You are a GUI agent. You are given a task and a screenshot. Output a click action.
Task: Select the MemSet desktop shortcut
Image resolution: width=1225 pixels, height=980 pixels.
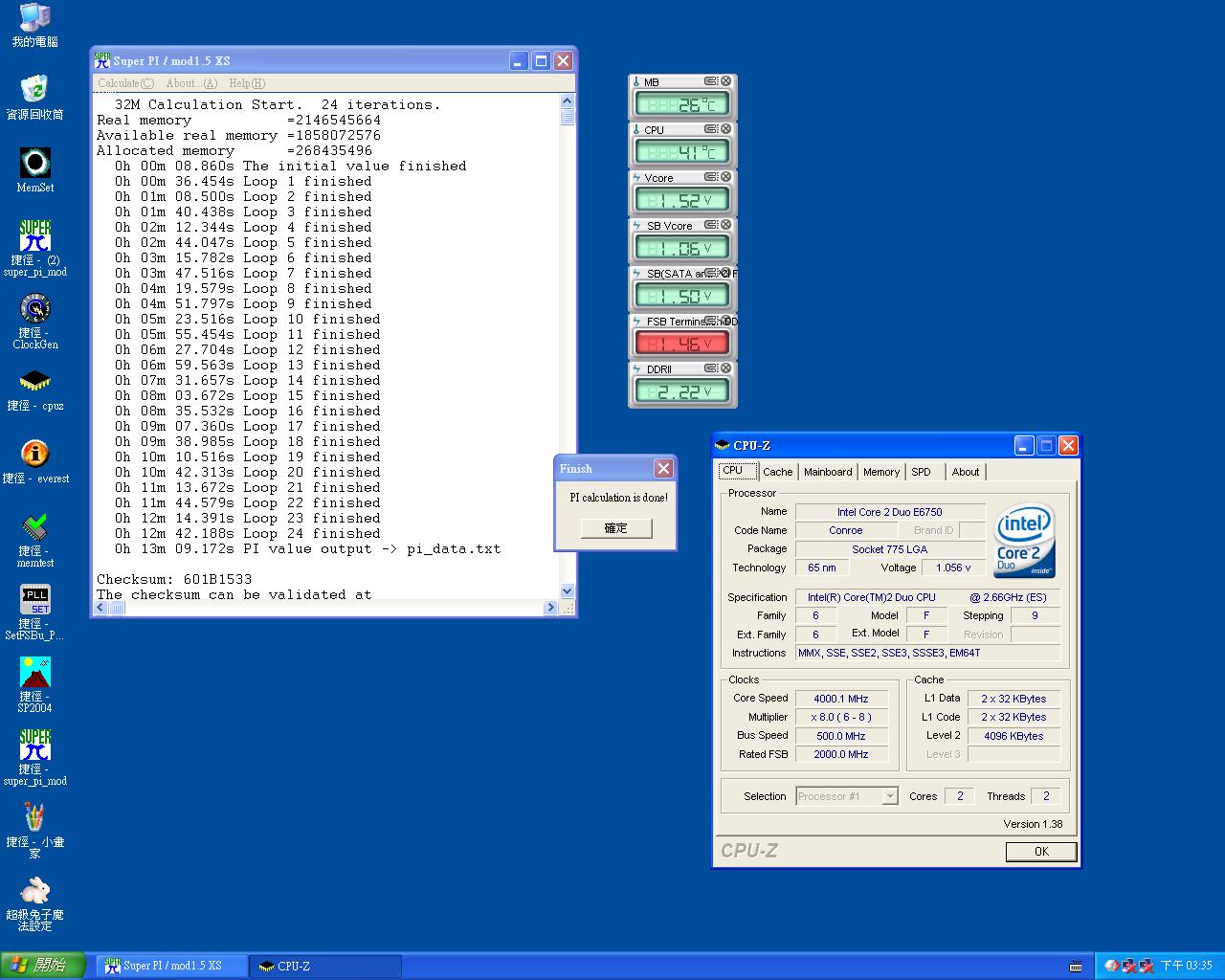point(34,170)
